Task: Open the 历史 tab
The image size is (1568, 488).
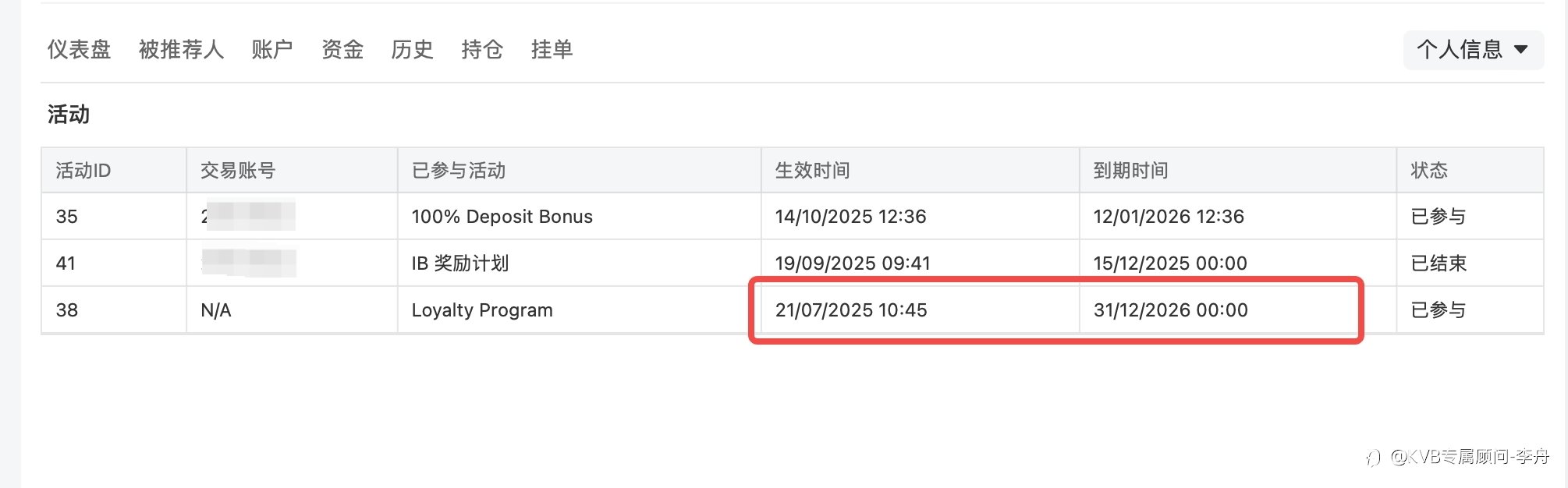Action: [412, 50]
